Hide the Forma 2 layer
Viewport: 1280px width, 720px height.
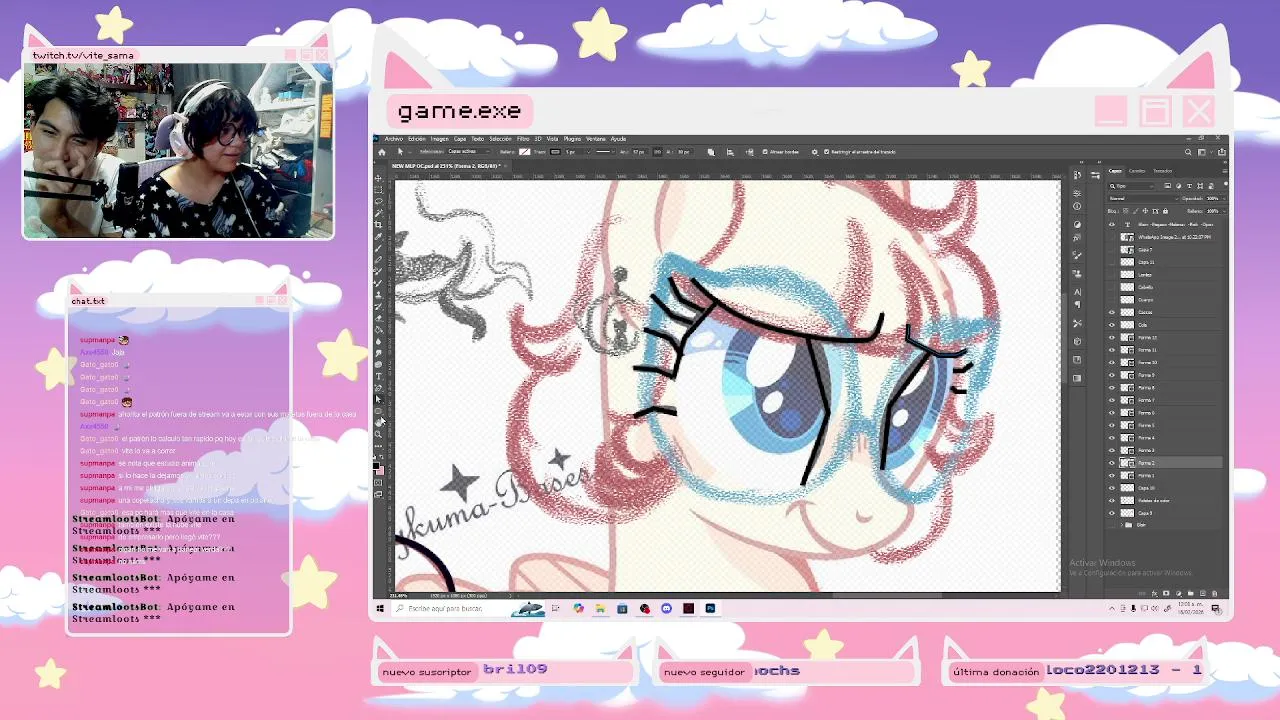(x=1112, y=463)
